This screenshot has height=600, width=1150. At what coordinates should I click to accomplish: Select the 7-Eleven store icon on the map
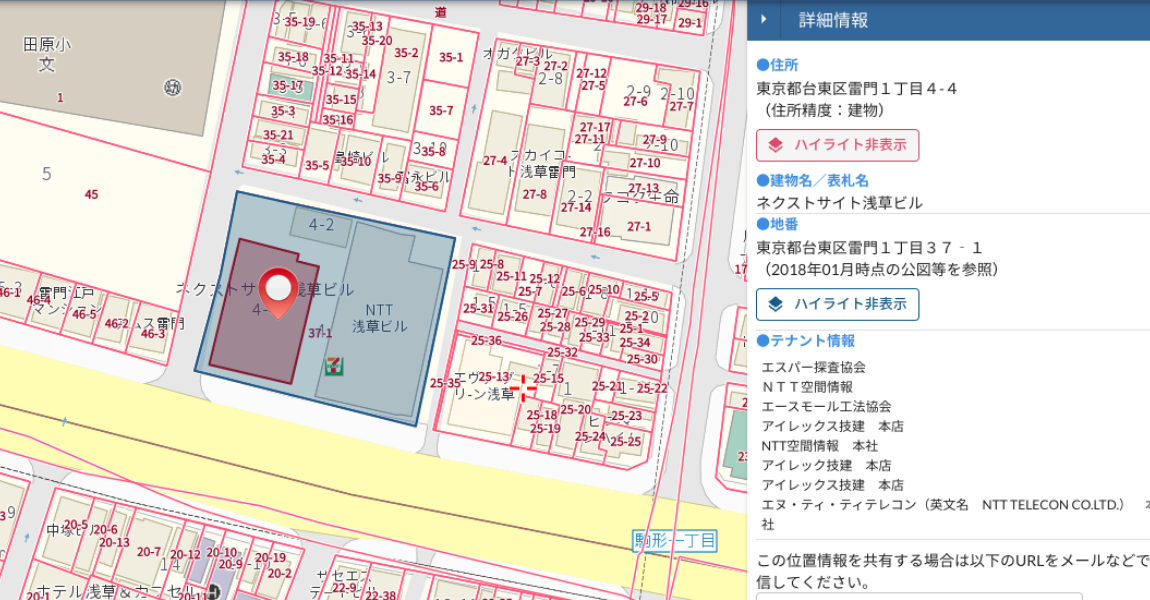click(x=332, y=368)
